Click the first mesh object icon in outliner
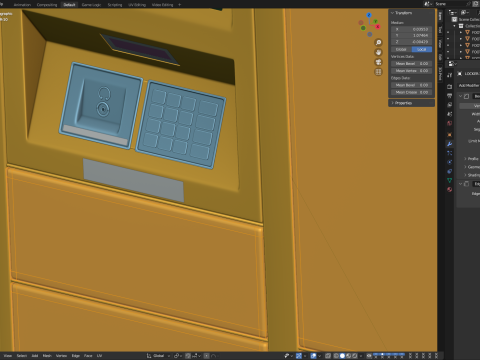The image size is (480, 360). click(467, 32)
